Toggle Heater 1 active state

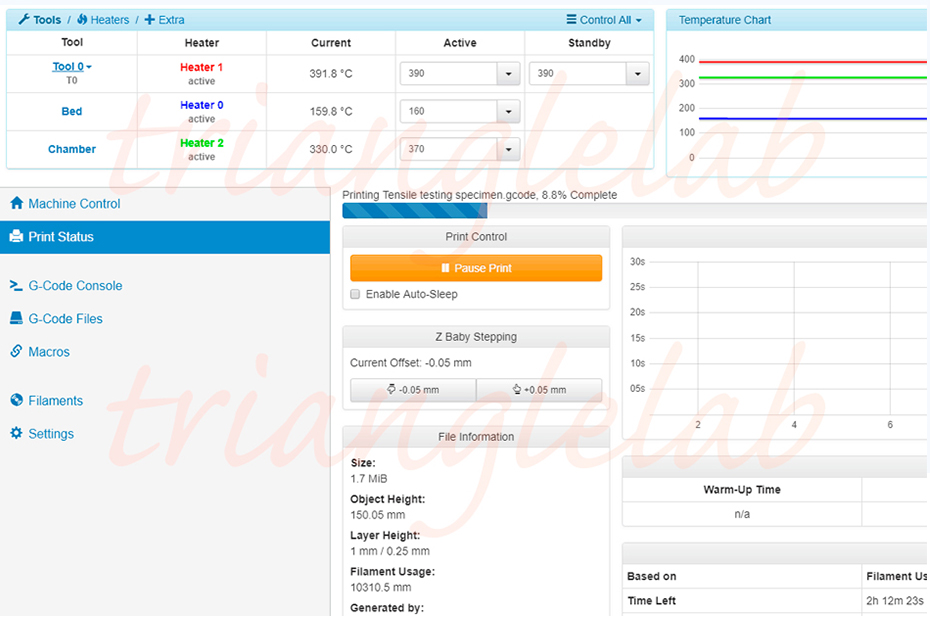[201, 67]
